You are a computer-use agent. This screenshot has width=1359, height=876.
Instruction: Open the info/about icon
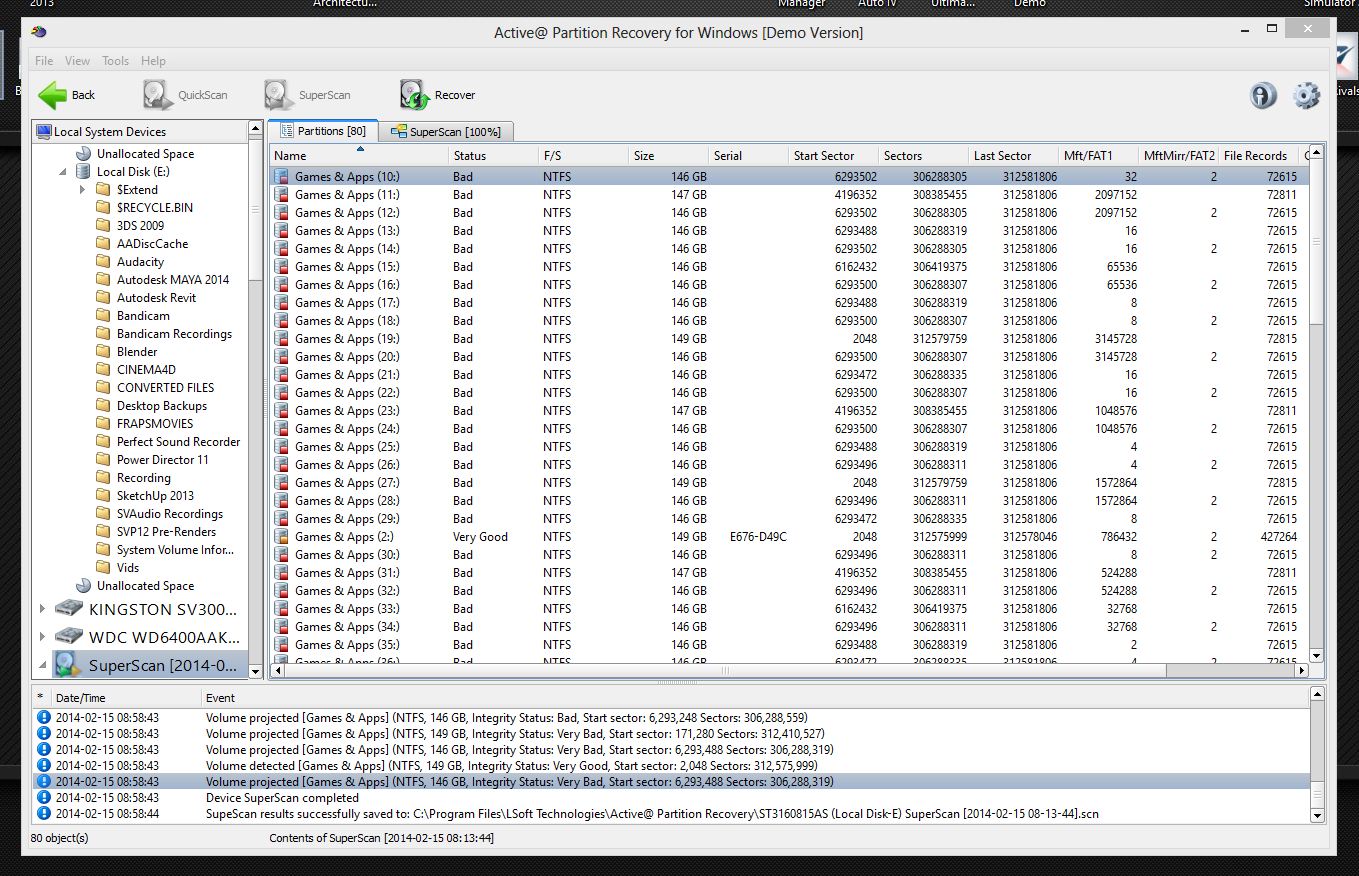(x=1263, y=95)
